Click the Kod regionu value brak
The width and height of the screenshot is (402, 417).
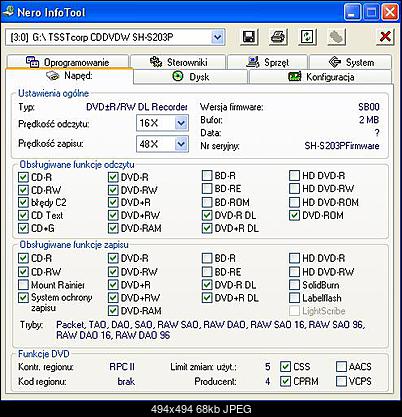[x=126, y=381]
